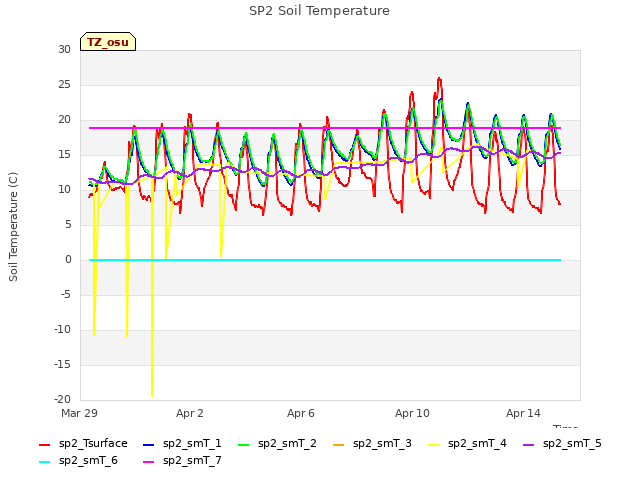Image resolution: width=640 pixels, height=480 pixels.
Task: Click the 0 y-axis tick label
Action: (68, 260)
